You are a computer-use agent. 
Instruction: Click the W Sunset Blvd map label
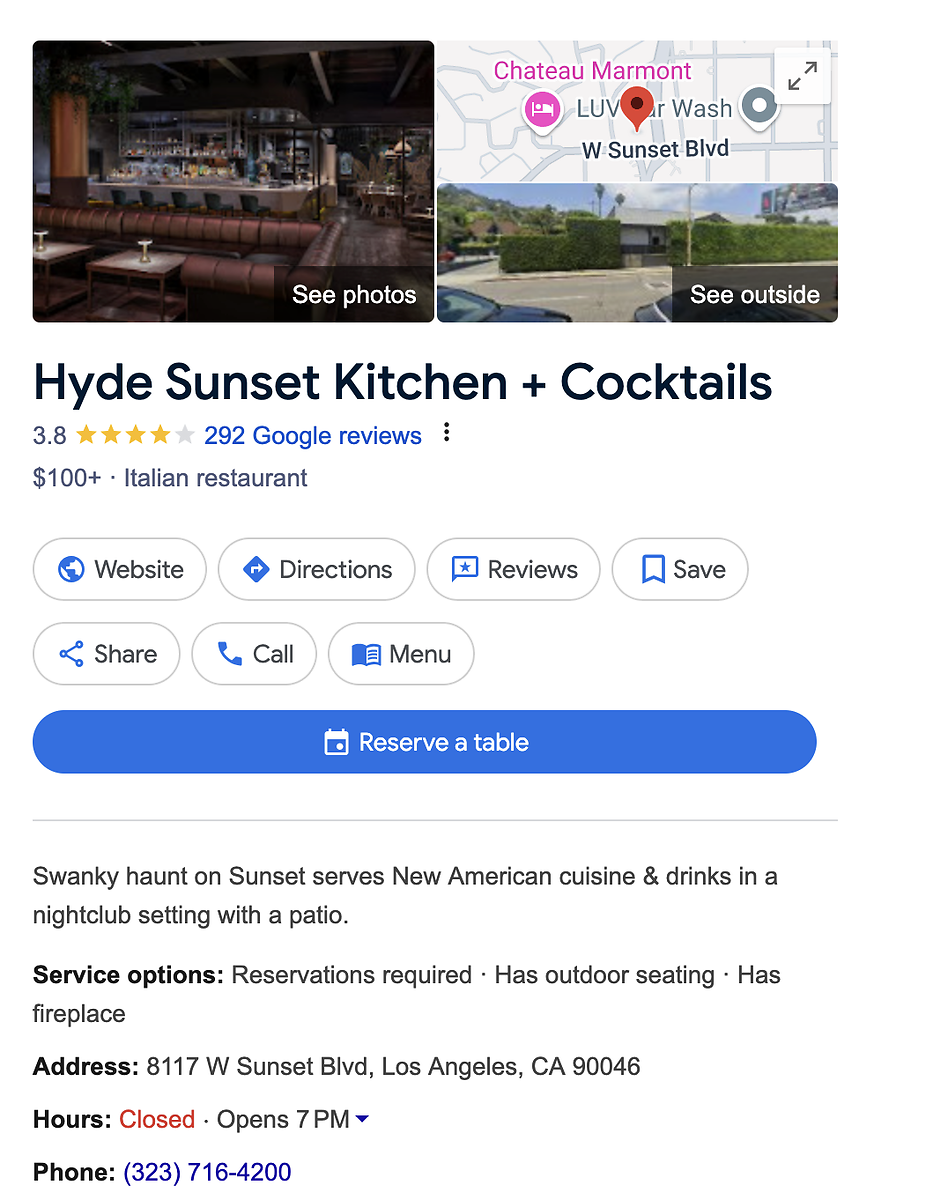(x=656, y=150)
